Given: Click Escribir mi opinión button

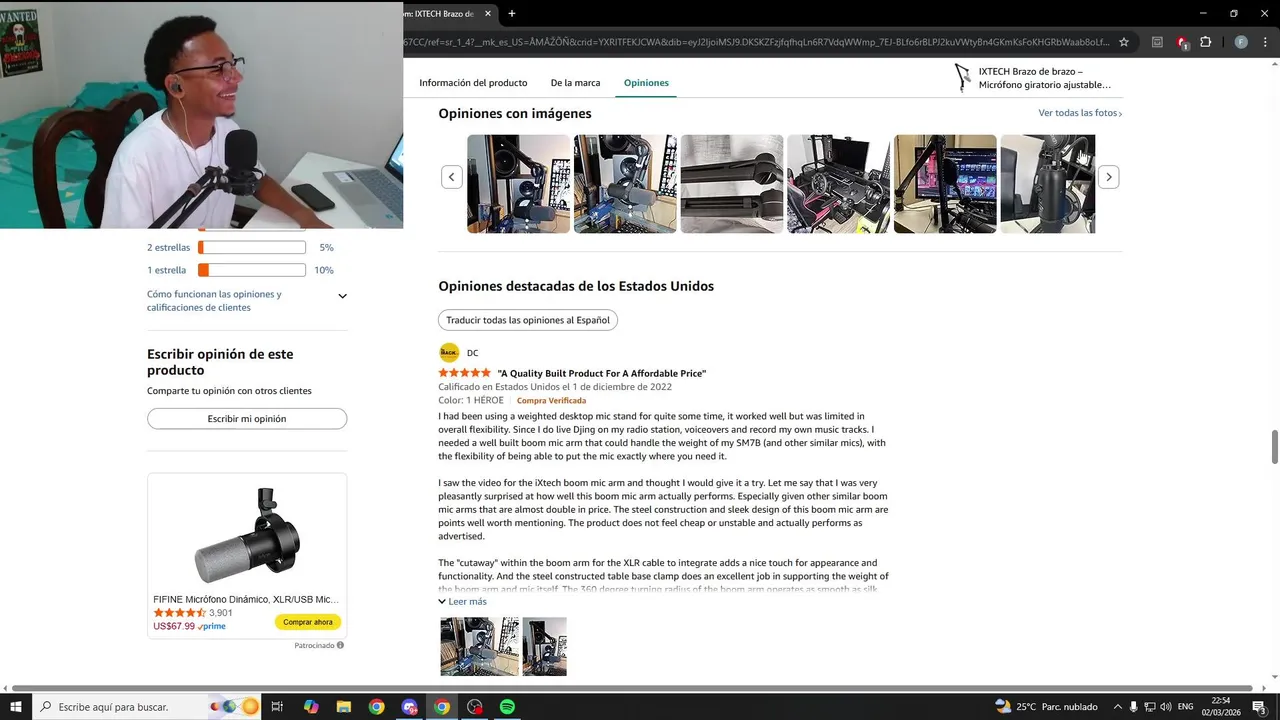Looking at the screenshot, I should 247,419.
